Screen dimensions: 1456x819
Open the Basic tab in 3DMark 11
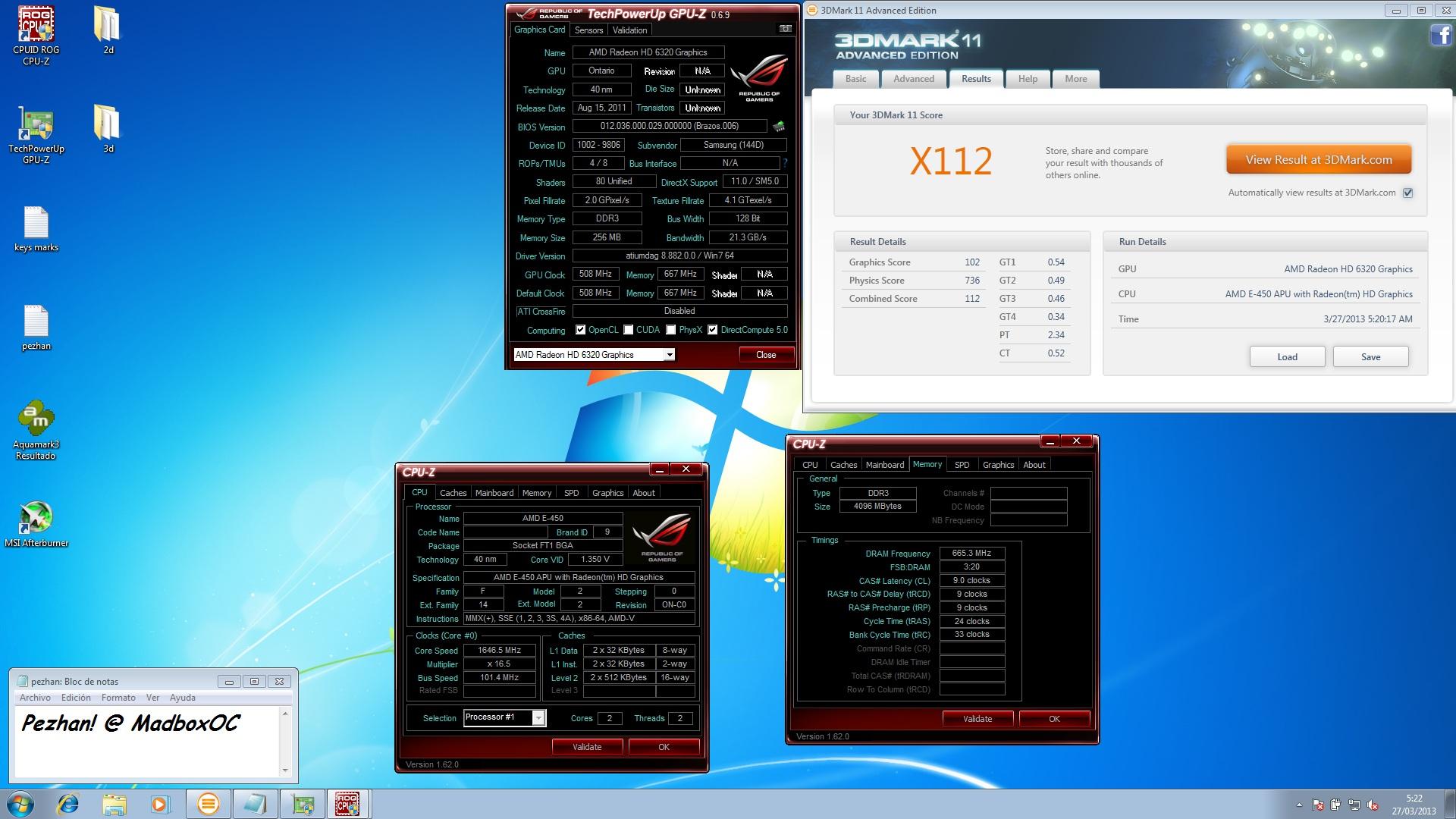pyautogui.click(x=856, y=79)
